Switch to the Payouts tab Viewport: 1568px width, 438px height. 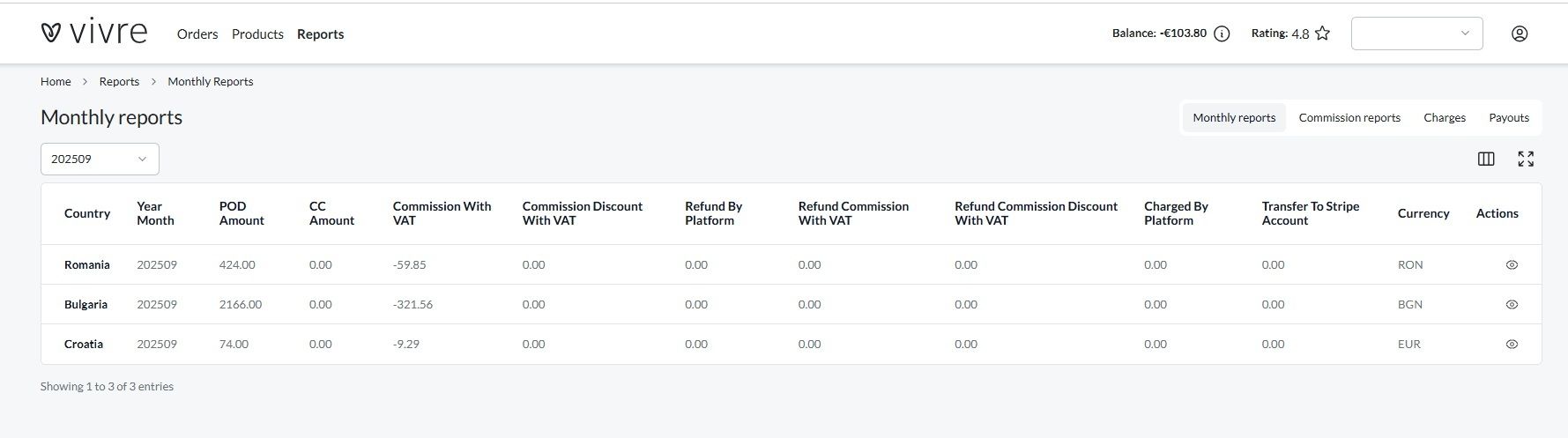pos(1508,117)
